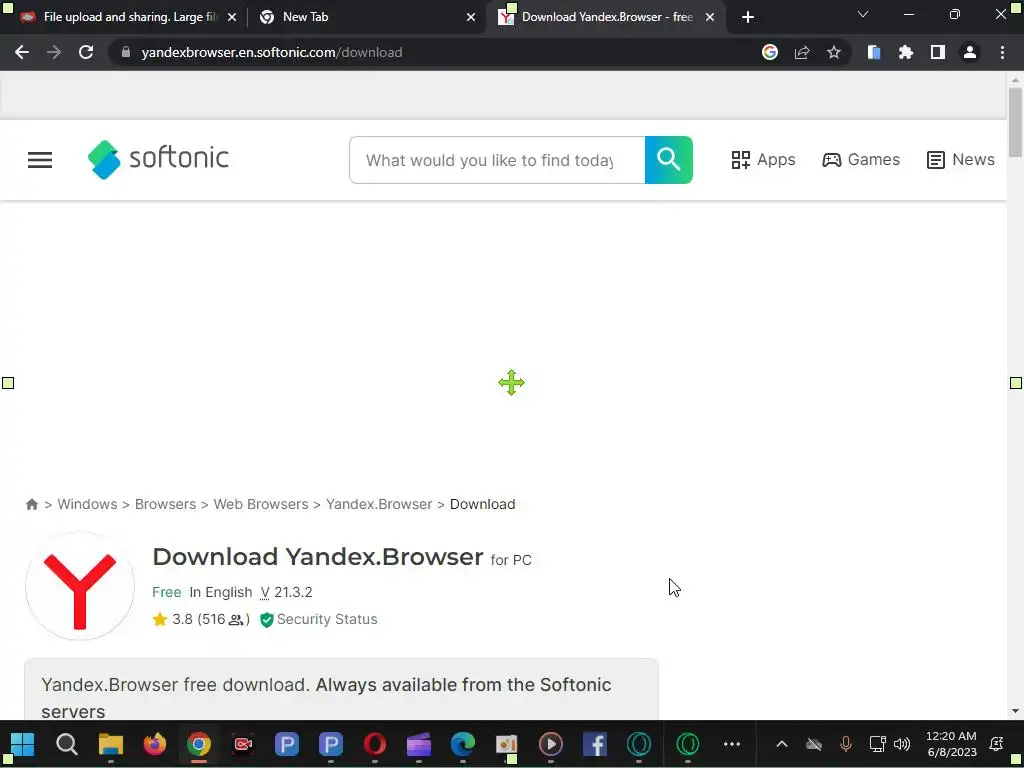The height and width of the screenshot is (768, 1024).
Task: Click the version 21.3.2 label
Action: pyautogui.click(x=286, y=592)
